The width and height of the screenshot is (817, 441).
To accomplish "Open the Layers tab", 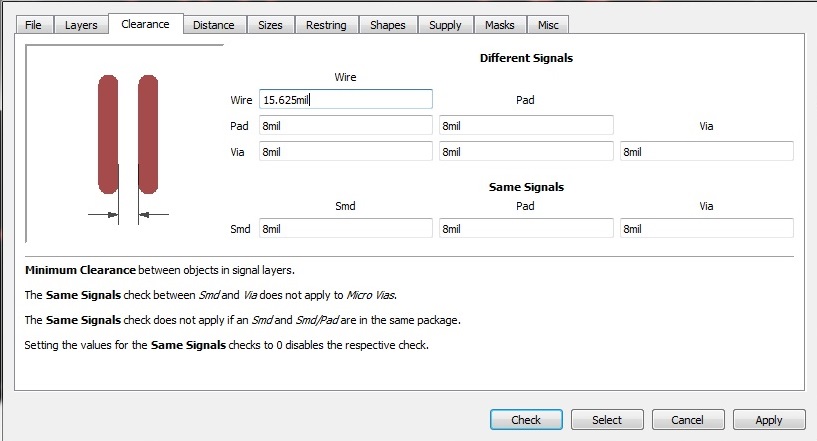I will pos(81,25).
